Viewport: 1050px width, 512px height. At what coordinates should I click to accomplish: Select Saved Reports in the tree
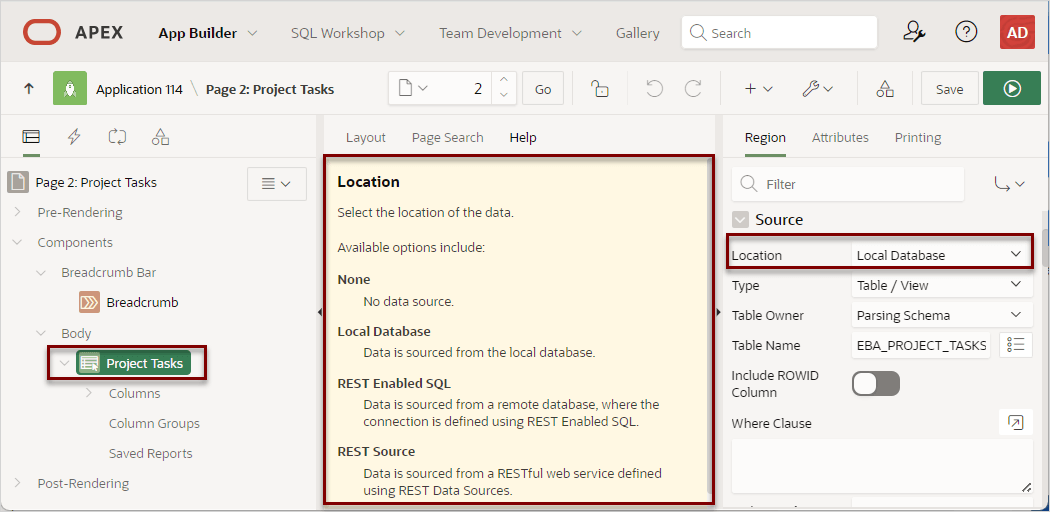(x=151, y=454)
